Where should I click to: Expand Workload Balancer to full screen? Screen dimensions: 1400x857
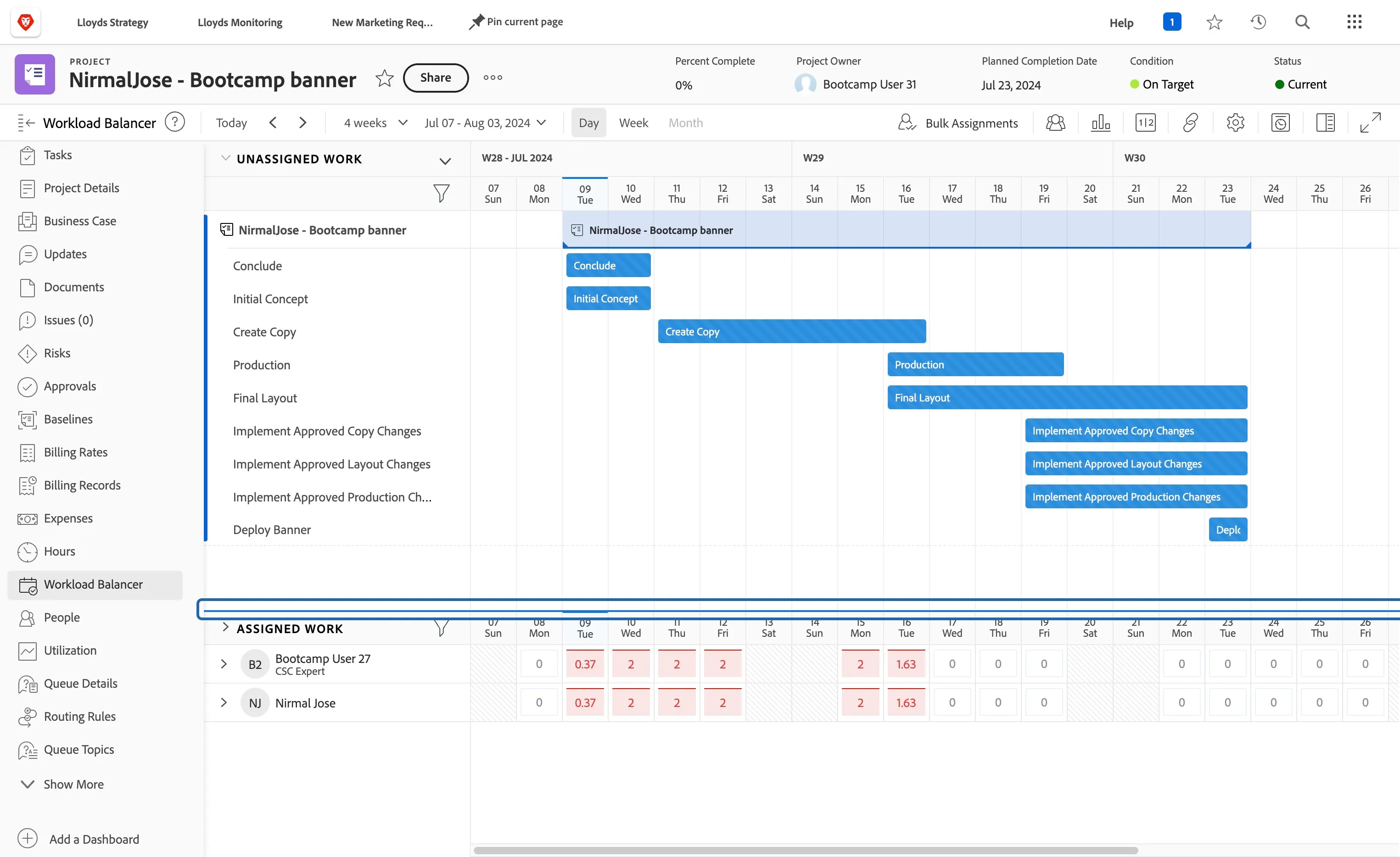(1370, 122)
